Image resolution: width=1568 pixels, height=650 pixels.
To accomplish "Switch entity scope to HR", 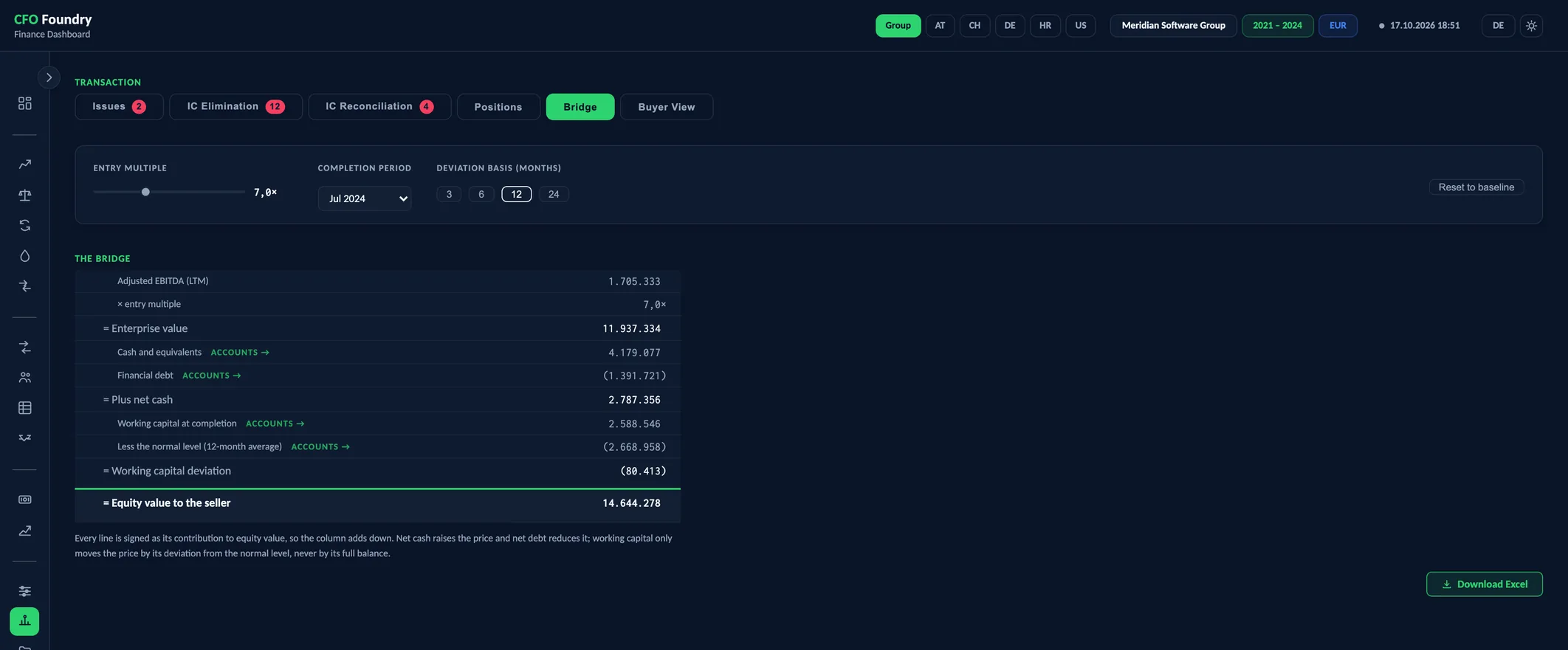I will coord(1045,26).
